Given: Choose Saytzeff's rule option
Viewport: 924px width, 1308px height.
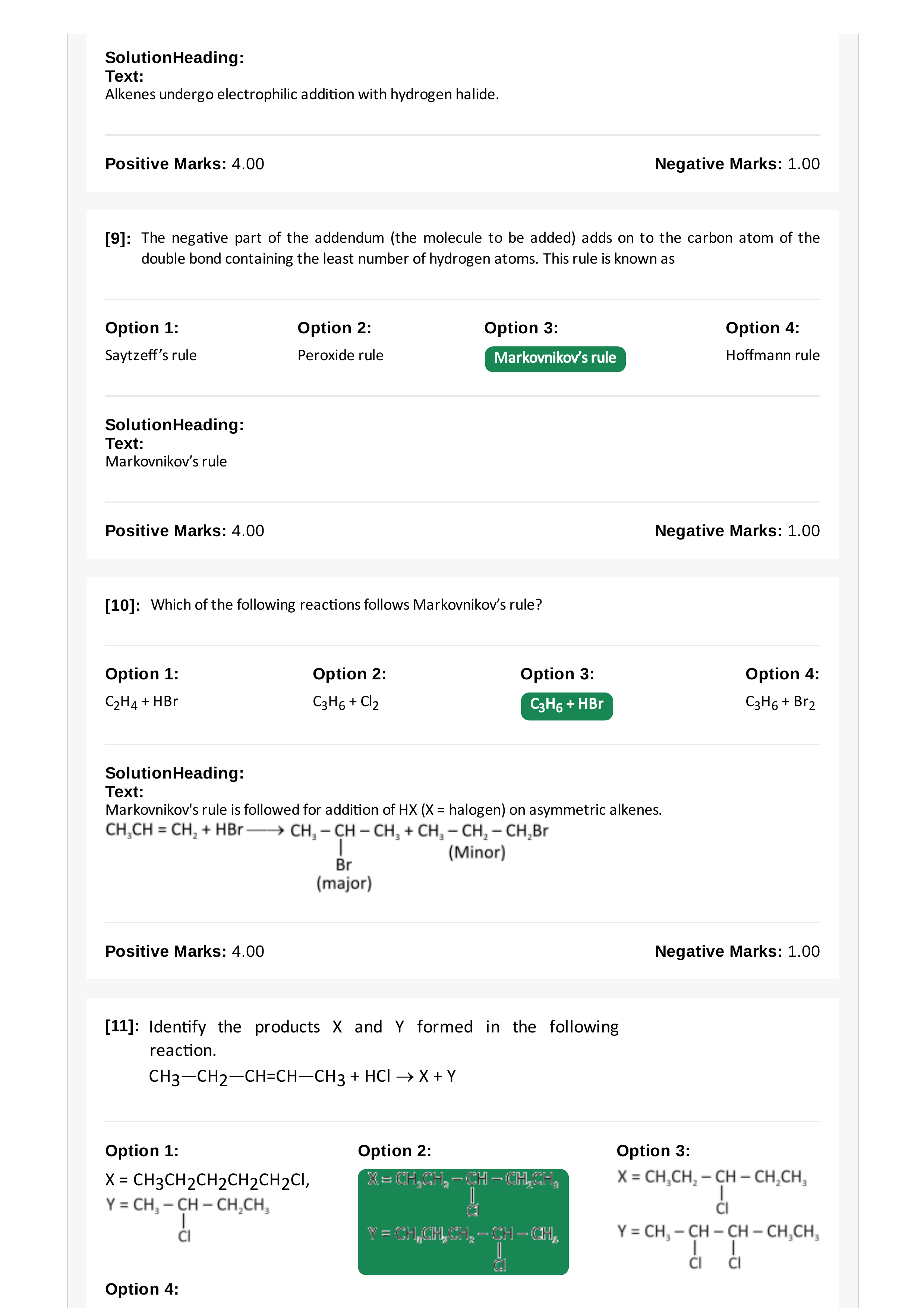Looking at the screenshot, I should [151, 355].
